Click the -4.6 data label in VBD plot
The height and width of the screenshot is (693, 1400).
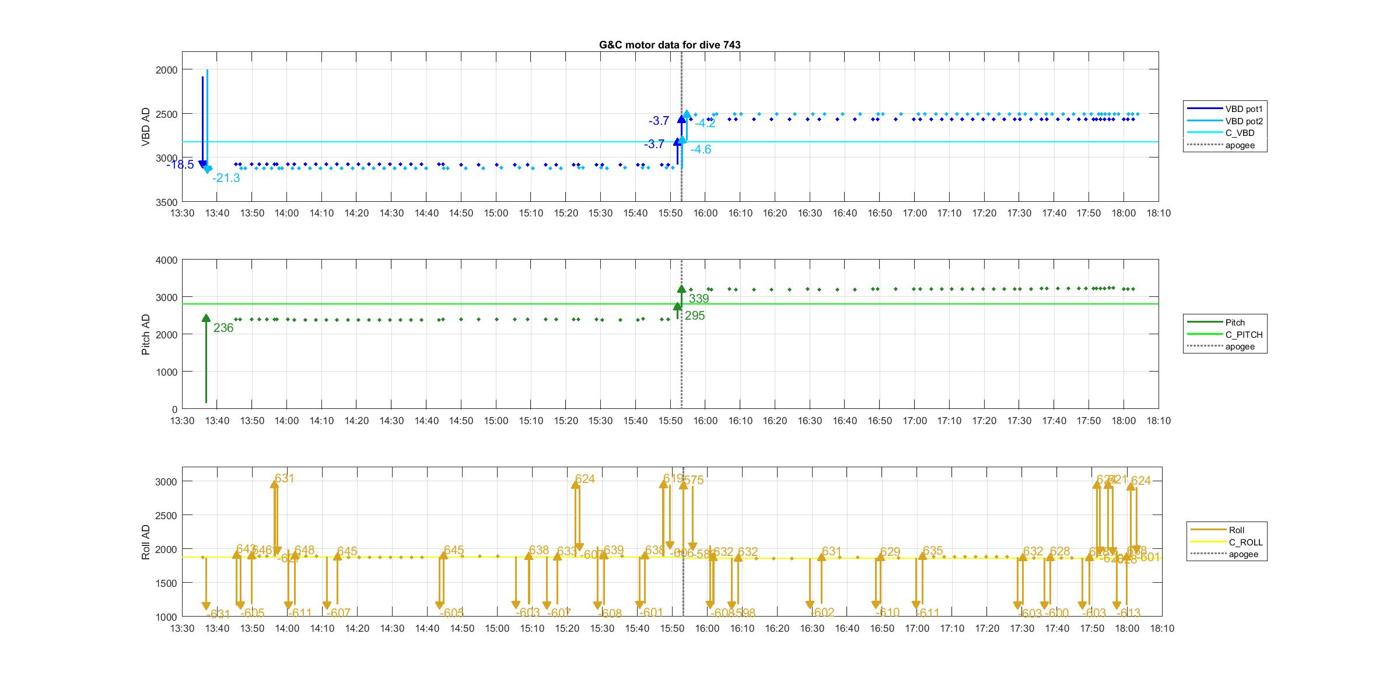(x=701, y=150)
